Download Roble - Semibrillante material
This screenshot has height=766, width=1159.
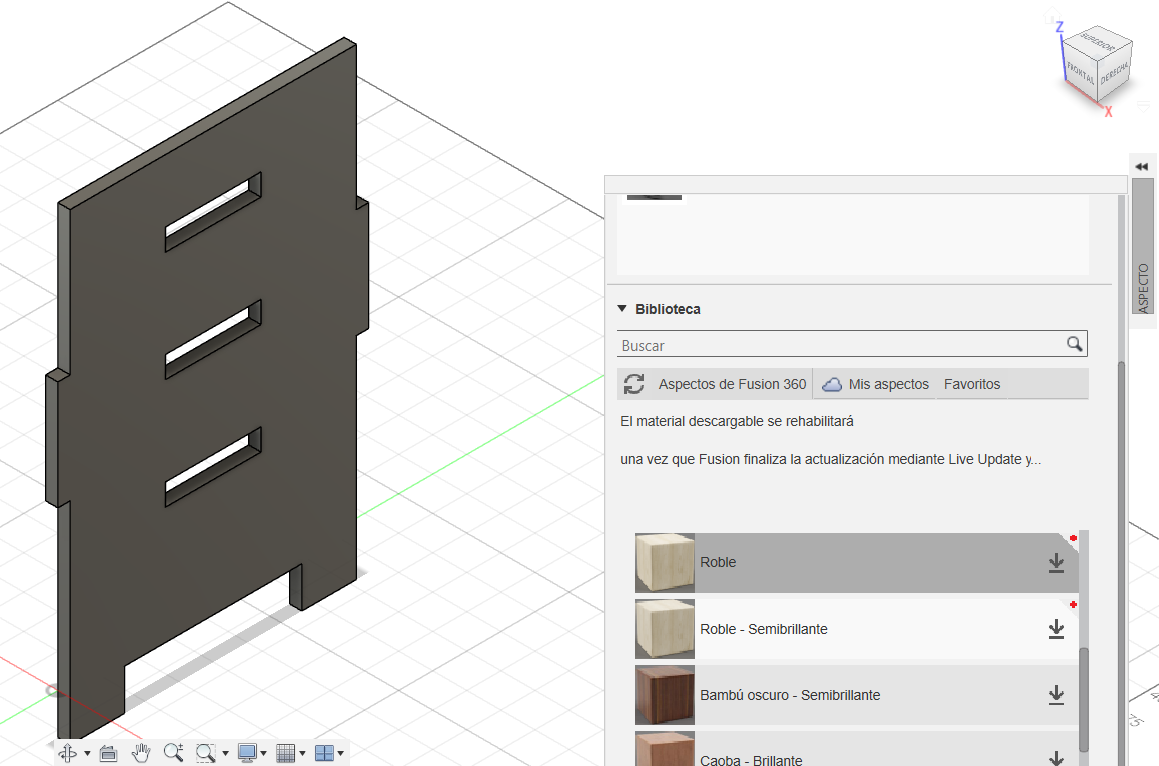coord(1056,629)
